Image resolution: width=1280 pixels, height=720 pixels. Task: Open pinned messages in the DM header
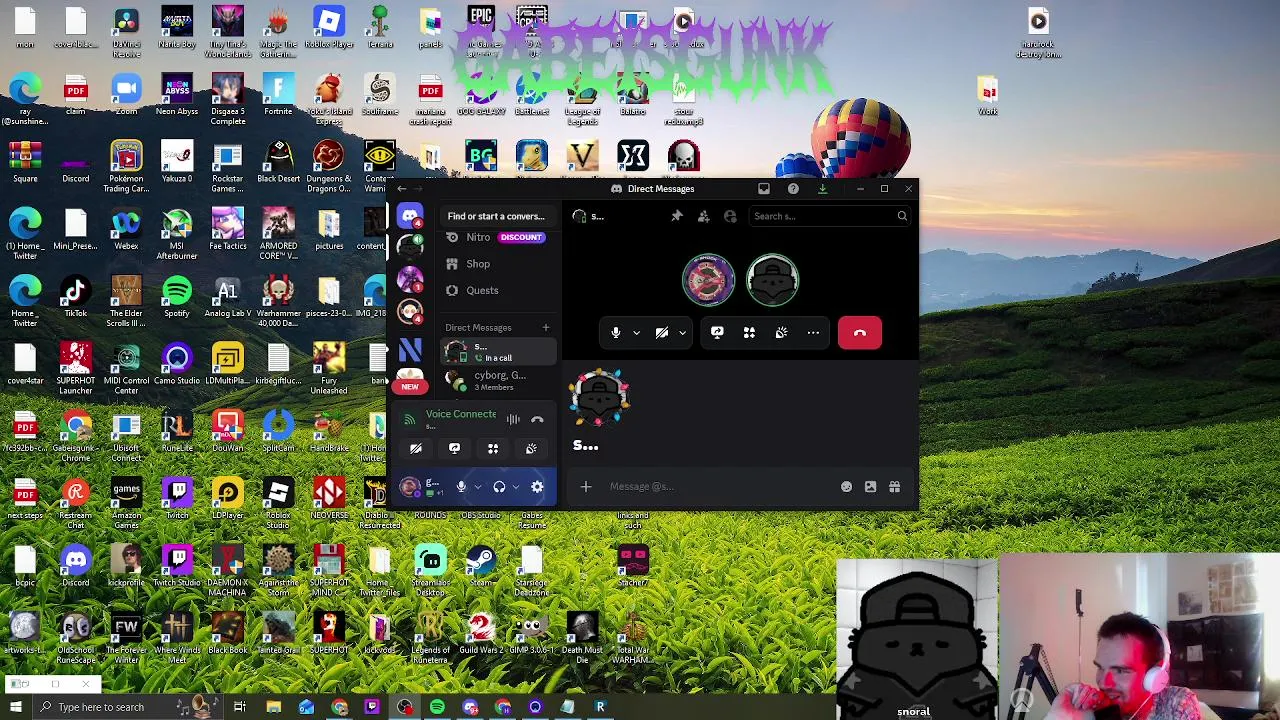[677, 216]
